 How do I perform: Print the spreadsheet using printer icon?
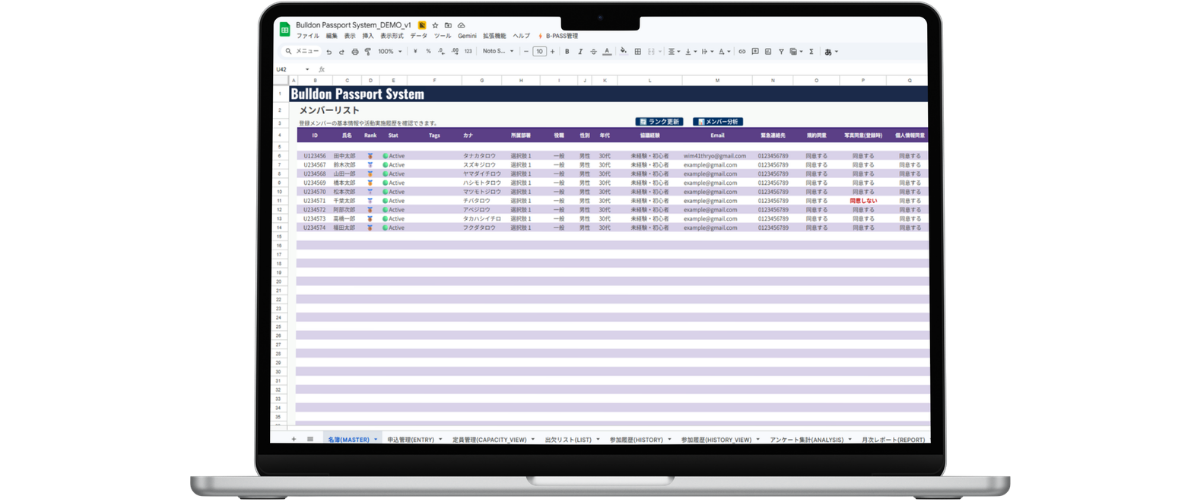pos(355,51)
